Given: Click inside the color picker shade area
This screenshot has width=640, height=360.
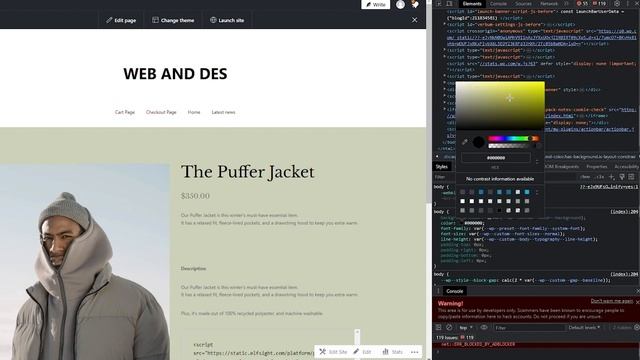Looking at the screenshot, I should tap(500, 105).
